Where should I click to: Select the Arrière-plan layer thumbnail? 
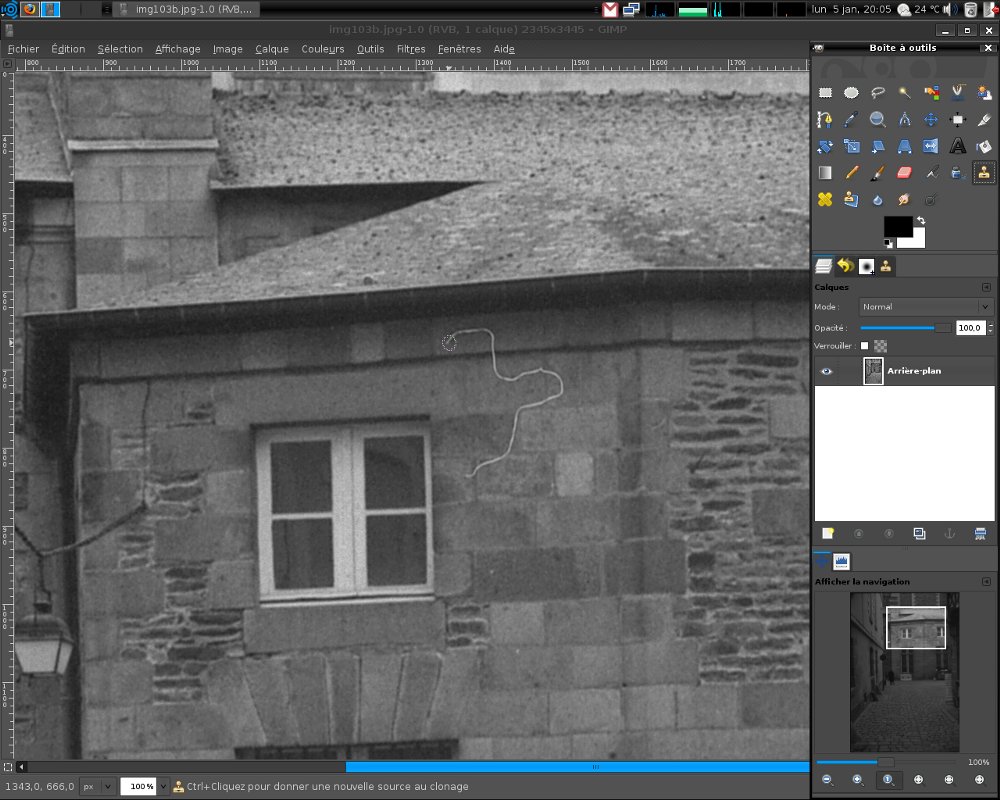point(873,371)
